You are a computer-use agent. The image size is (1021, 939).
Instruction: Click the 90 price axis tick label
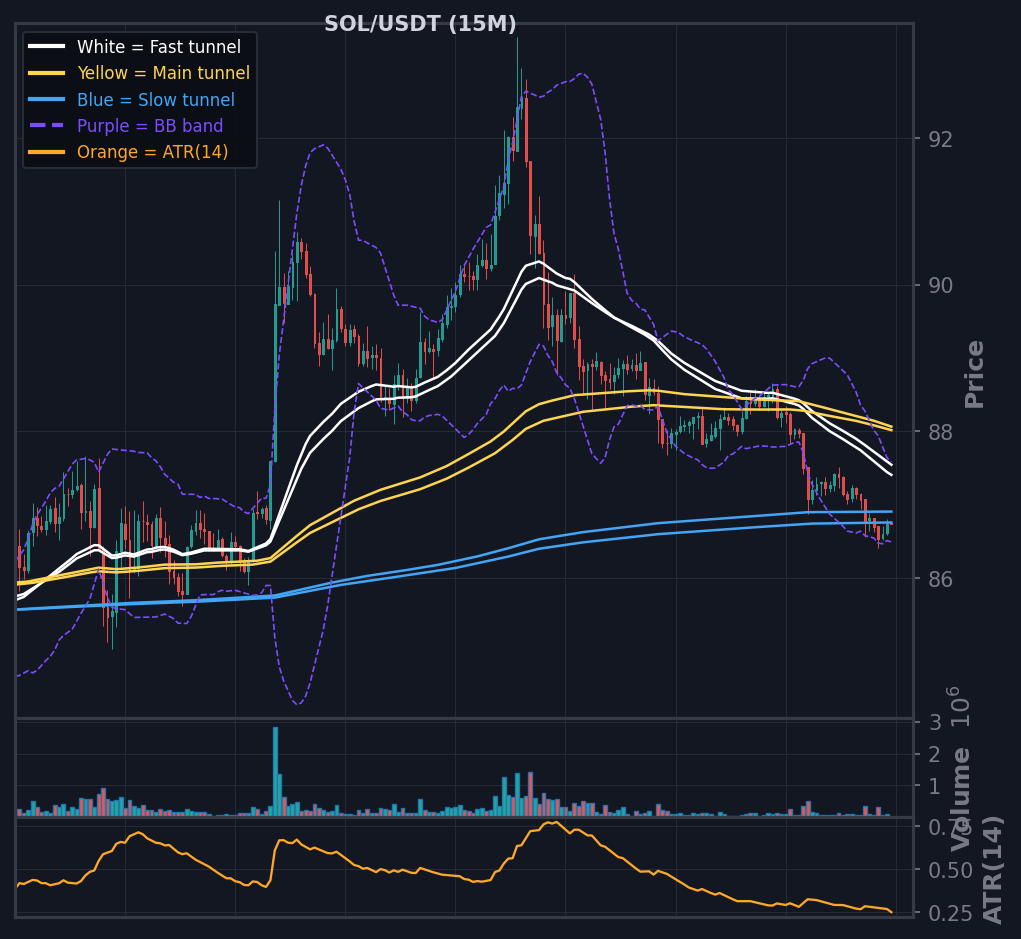coord(940,286)
